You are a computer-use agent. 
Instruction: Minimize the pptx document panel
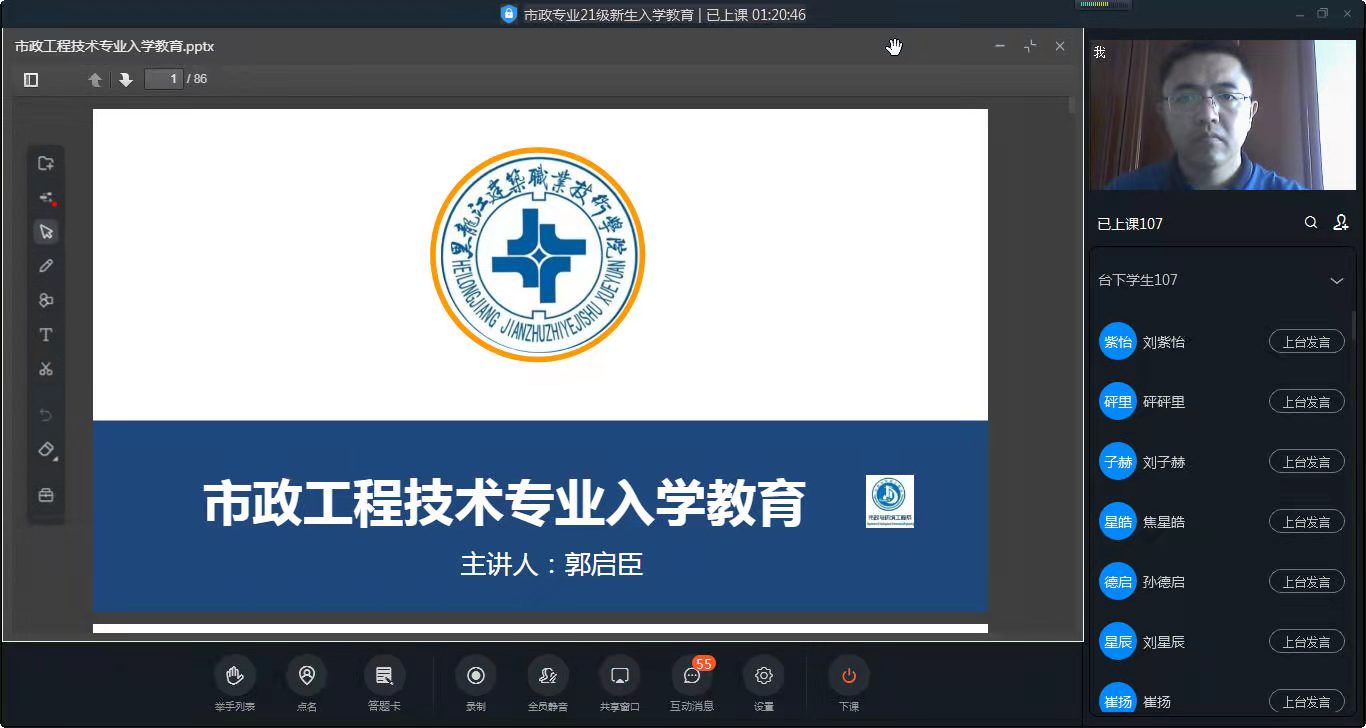coord(1000,46)
